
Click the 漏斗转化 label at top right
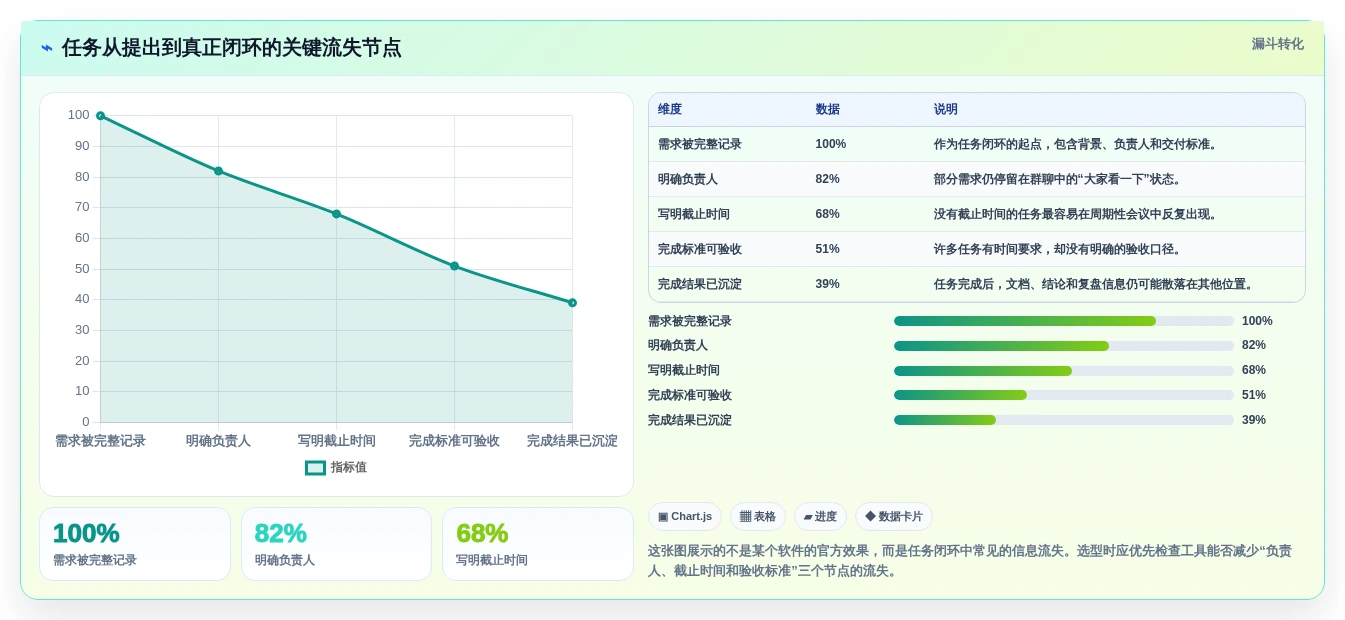[x=1277, y=44]
